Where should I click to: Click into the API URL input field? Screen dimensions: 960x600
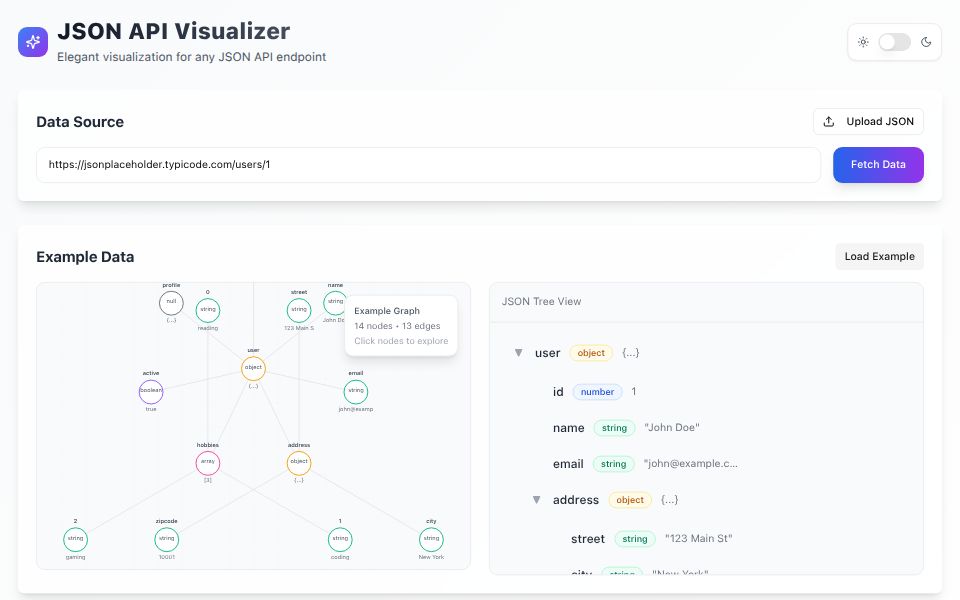(428, 165)
